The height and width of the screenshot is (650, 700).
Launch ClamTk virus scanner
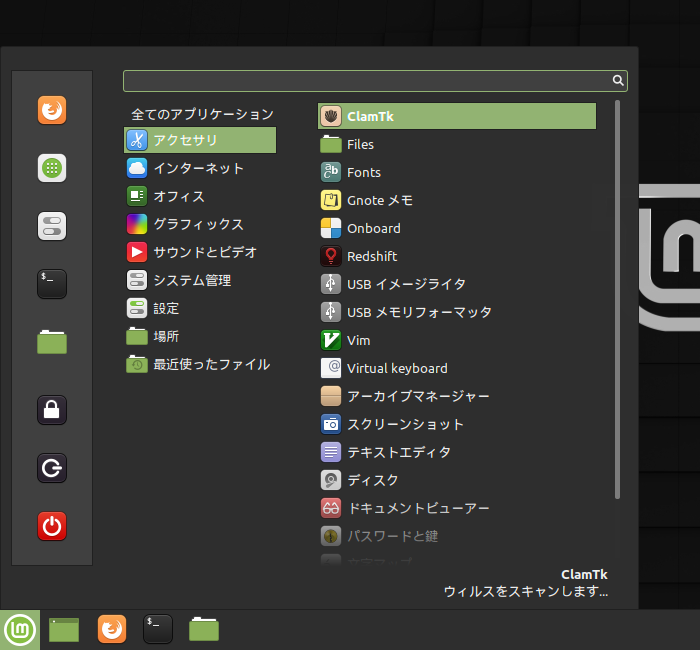[x=457, y=117]
